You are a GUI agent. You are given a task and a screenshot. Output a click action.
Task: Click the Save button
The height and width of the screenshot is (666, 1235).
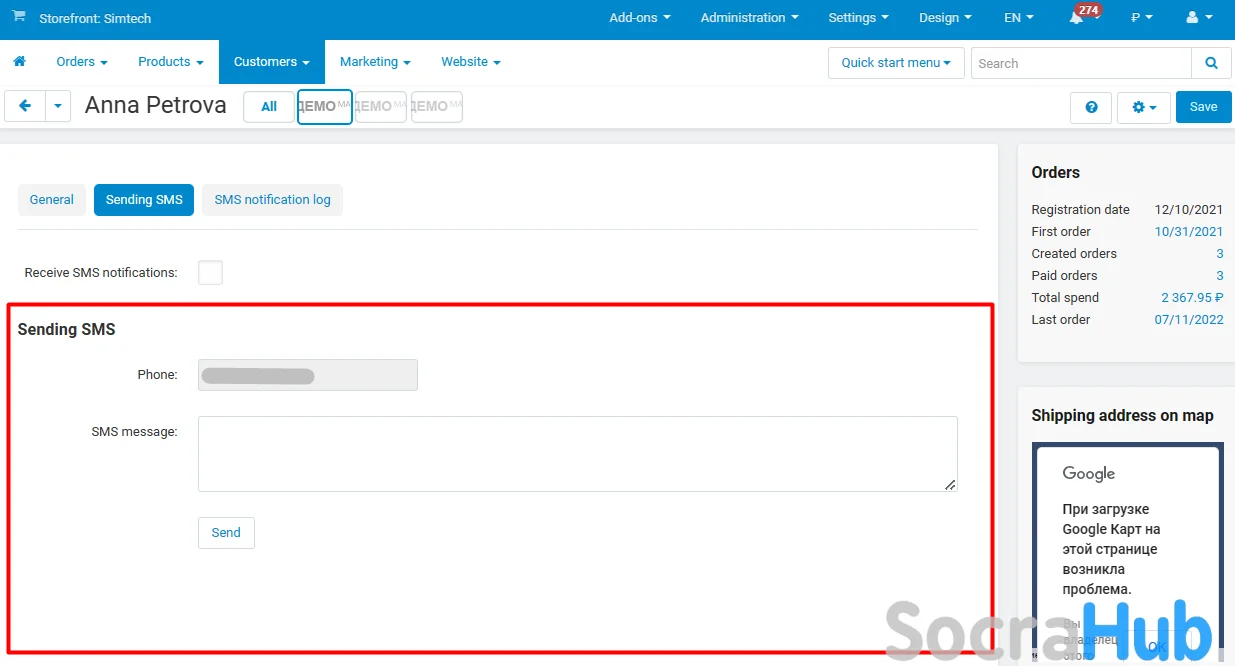point(1204,107)
